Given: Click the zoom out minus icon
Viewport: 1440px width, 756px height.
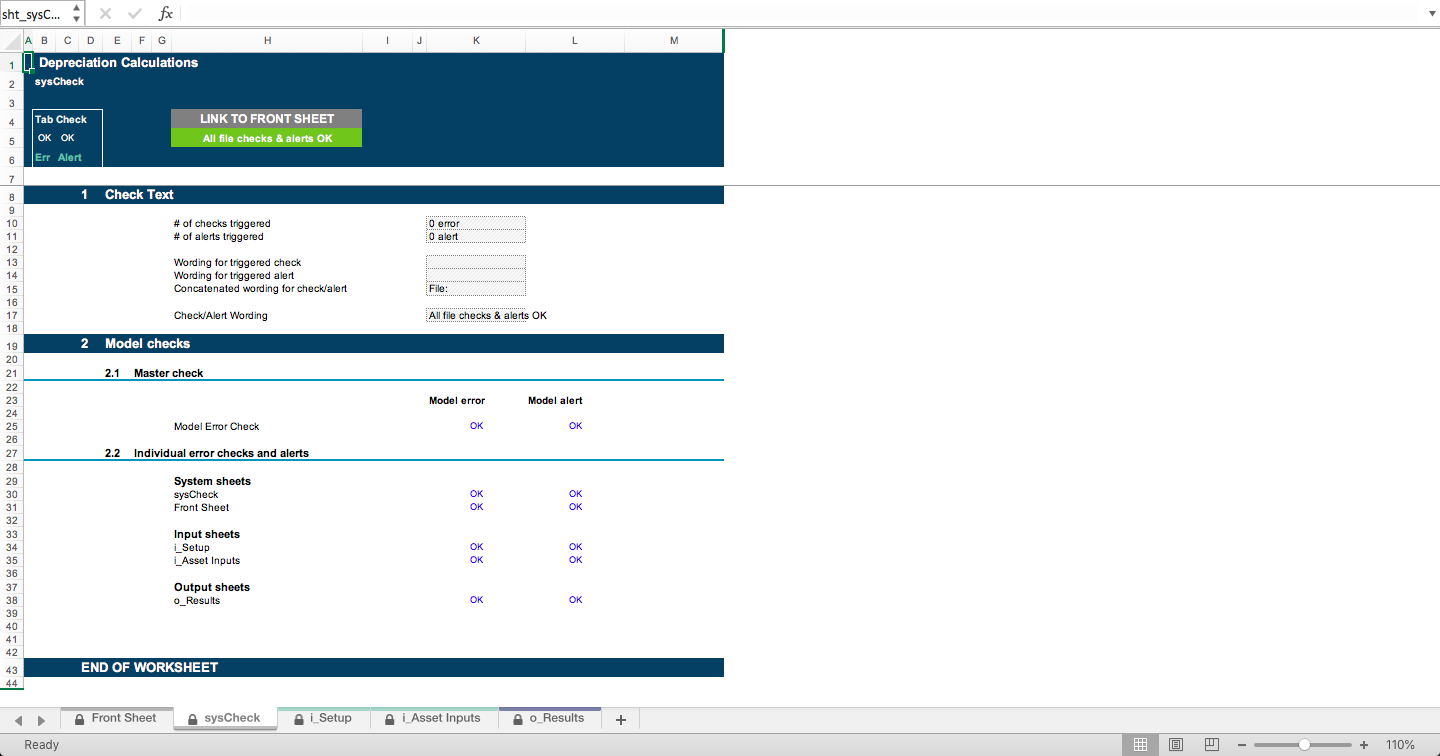Looking at the screenshot, I should tap(1242, 745).
